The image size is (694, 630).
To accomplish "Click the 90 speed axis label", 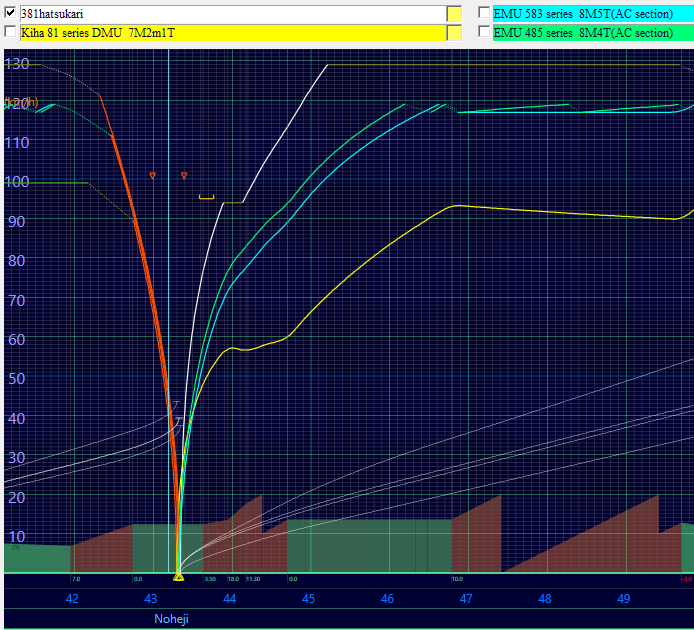I will [x=17, y=221].
